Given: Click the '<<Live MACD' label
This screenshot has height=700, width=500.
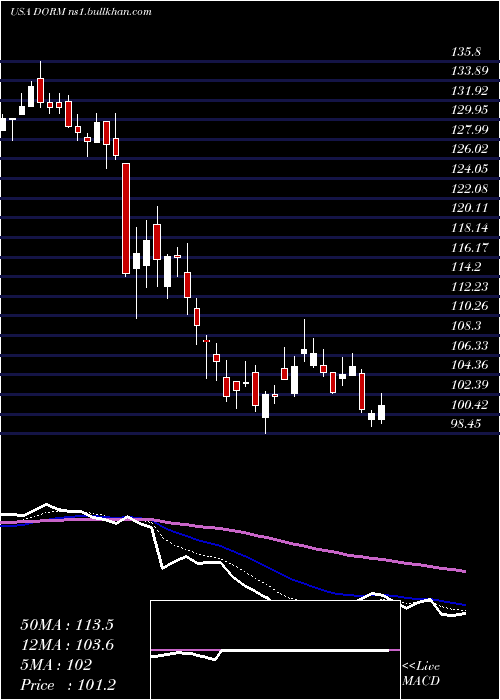Looking at the screenshot, I should coord(421,674).
